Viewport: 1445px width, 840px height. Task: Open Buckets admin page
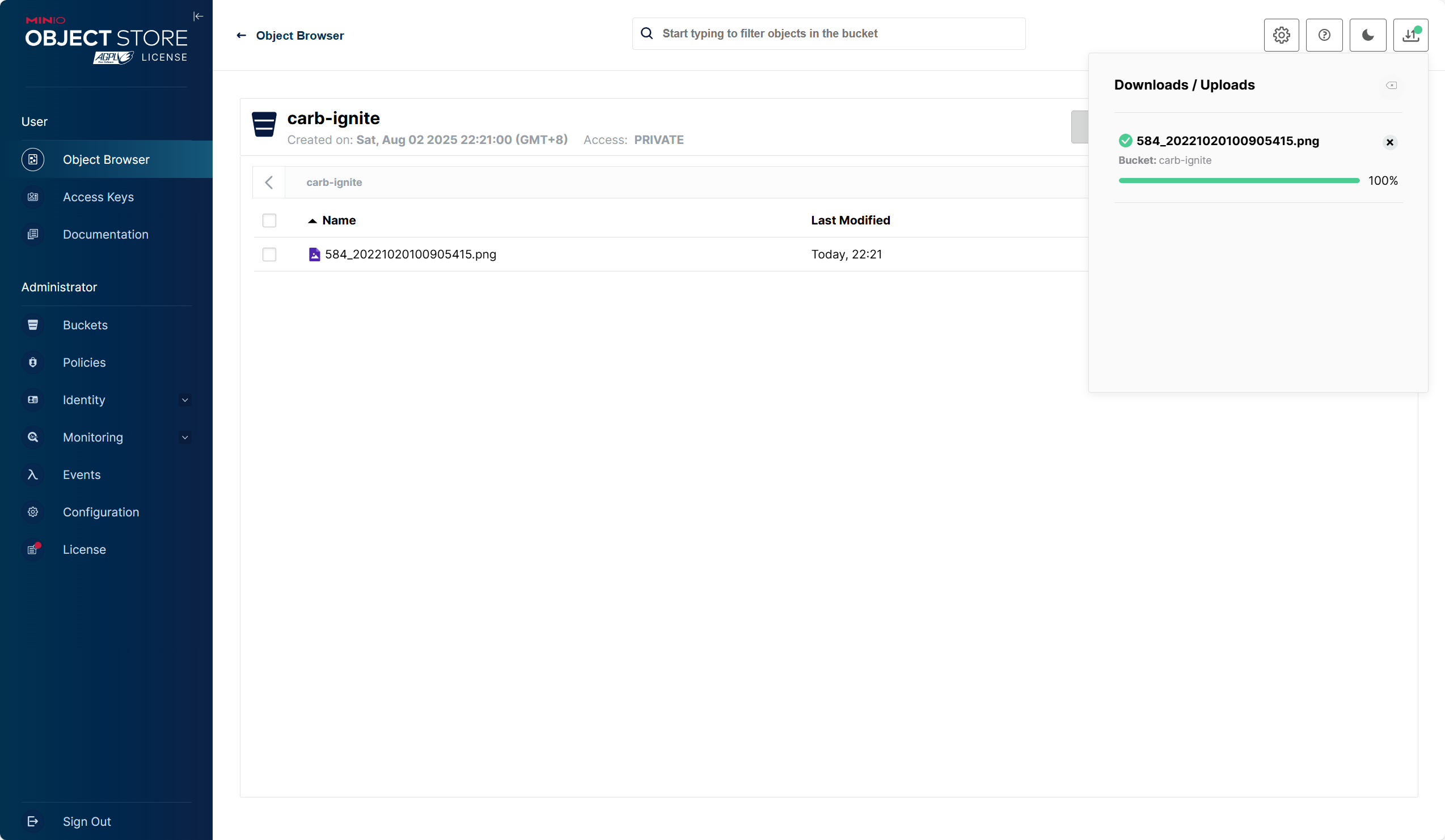[x=85, y=325]
